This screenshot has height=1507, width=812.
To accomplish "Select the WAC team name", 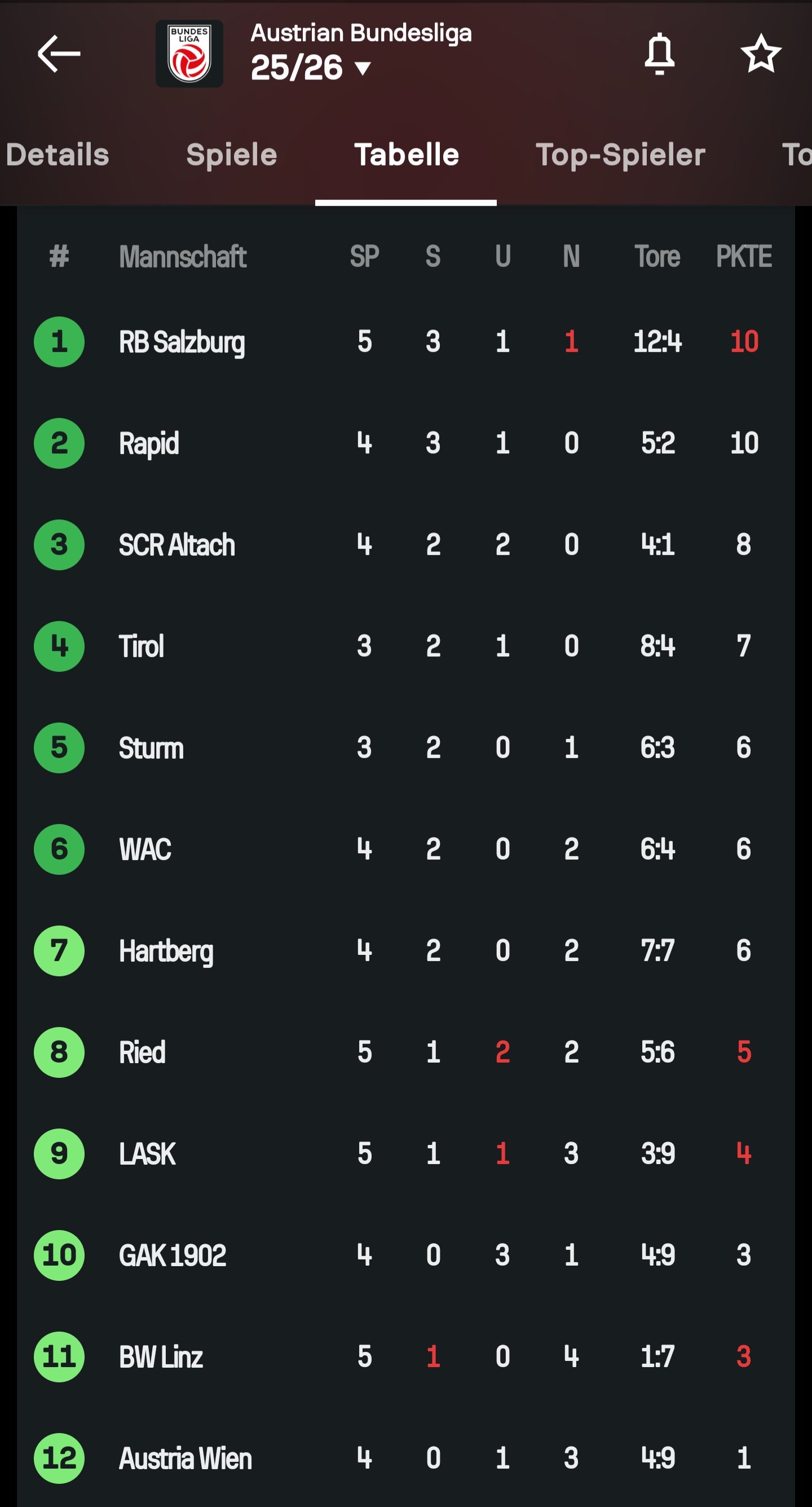I will click(x=145, y=849).
